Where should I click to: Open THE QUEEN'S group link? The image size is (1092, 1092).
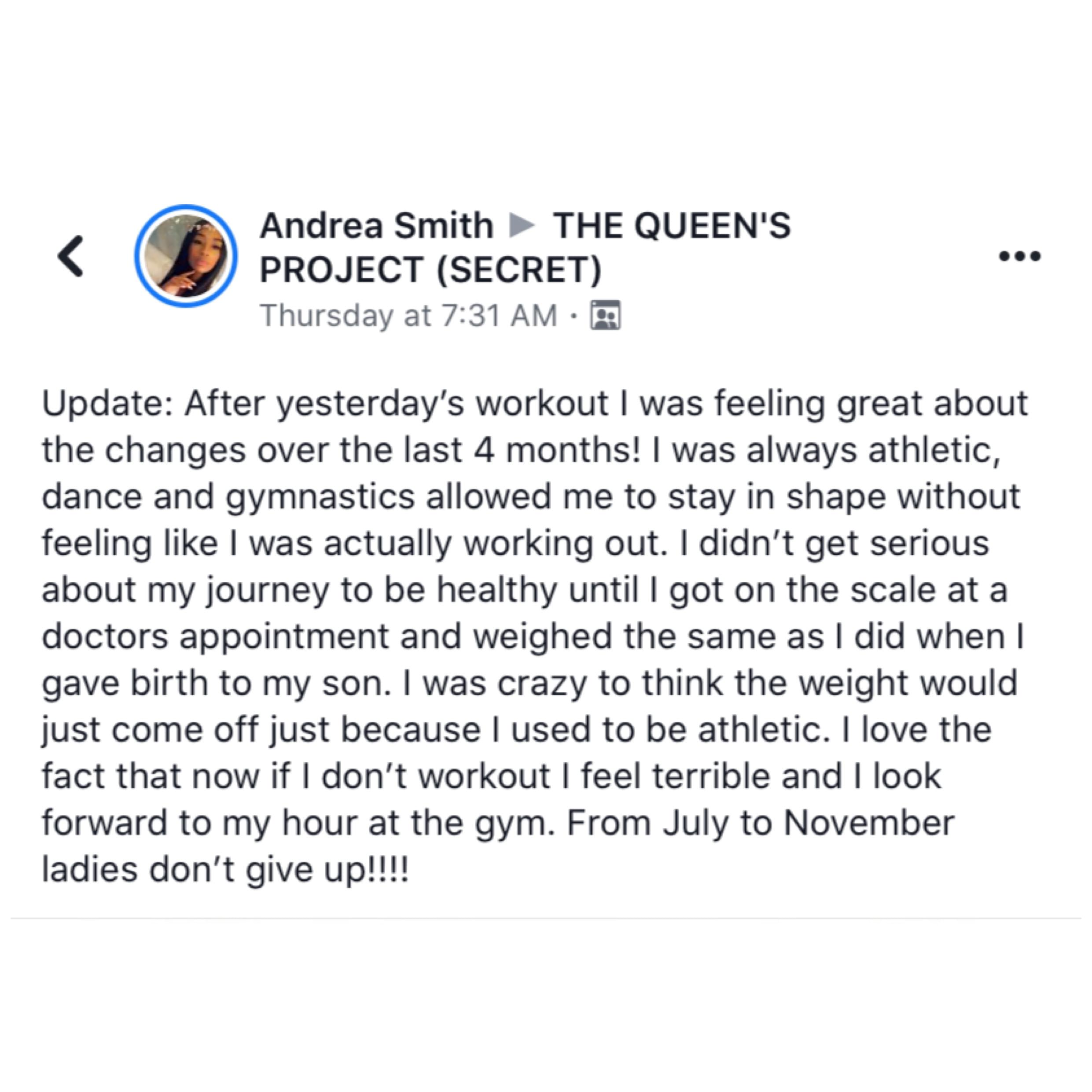tap(672, 225)
